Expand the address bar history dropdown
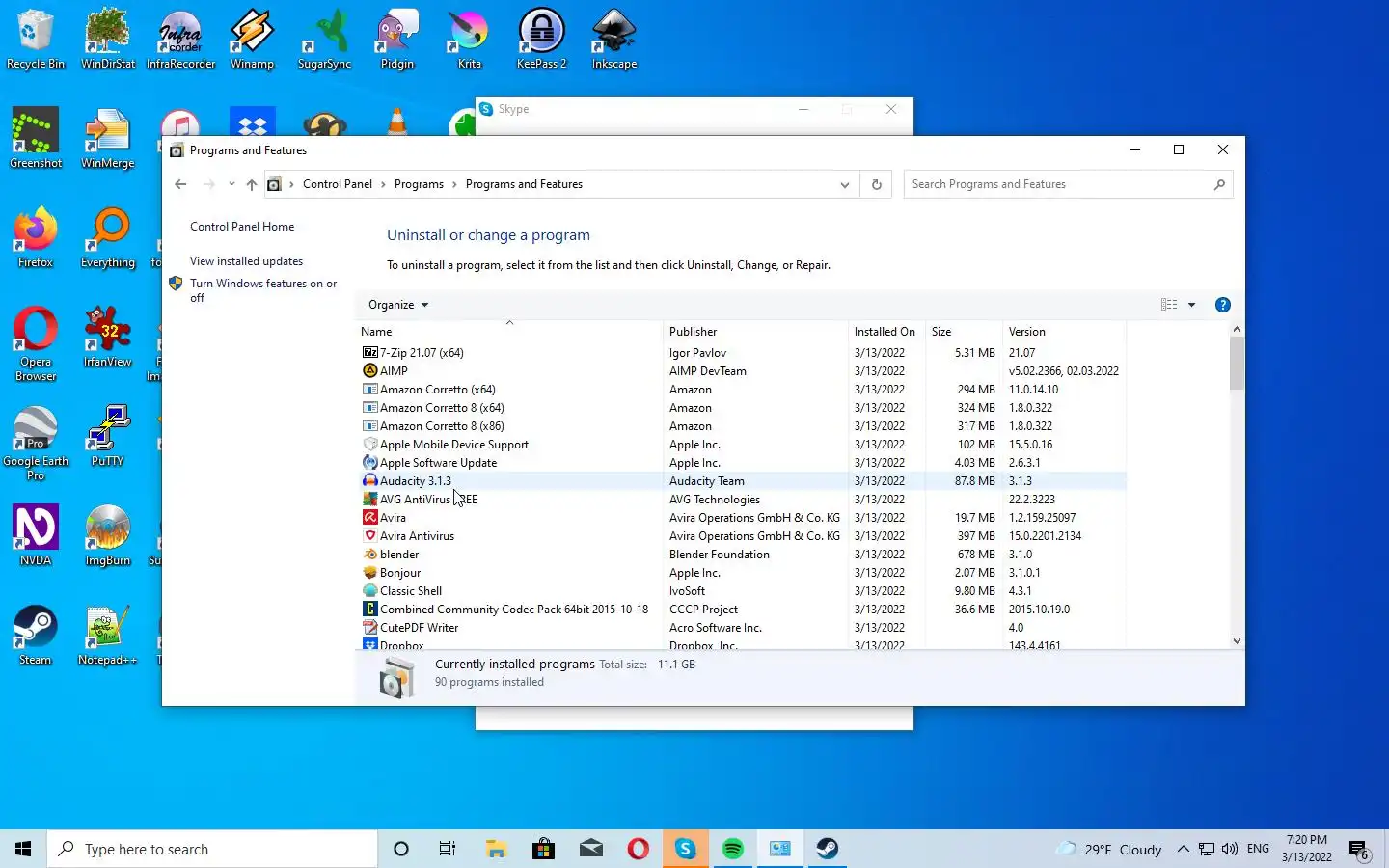 click(845, 184)
